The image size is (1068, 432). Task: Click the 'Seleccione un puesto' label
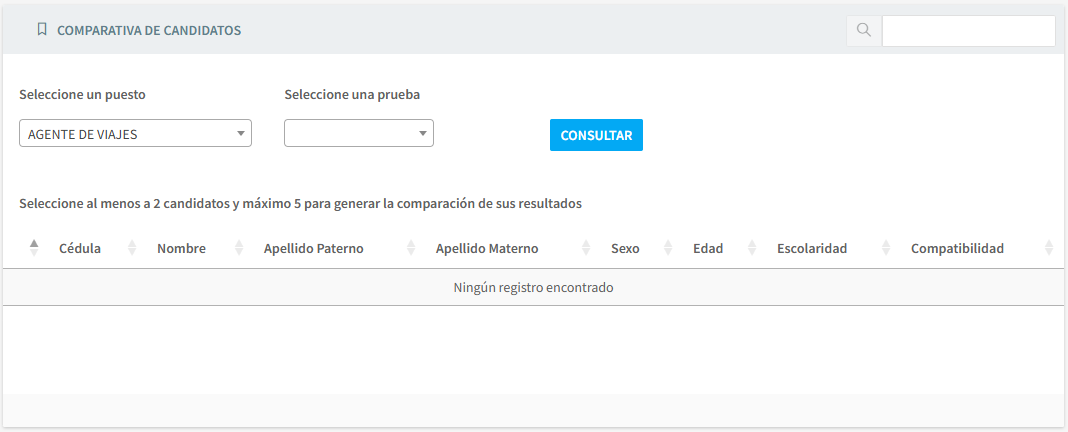pyautogui.click(x=82, y=95)
